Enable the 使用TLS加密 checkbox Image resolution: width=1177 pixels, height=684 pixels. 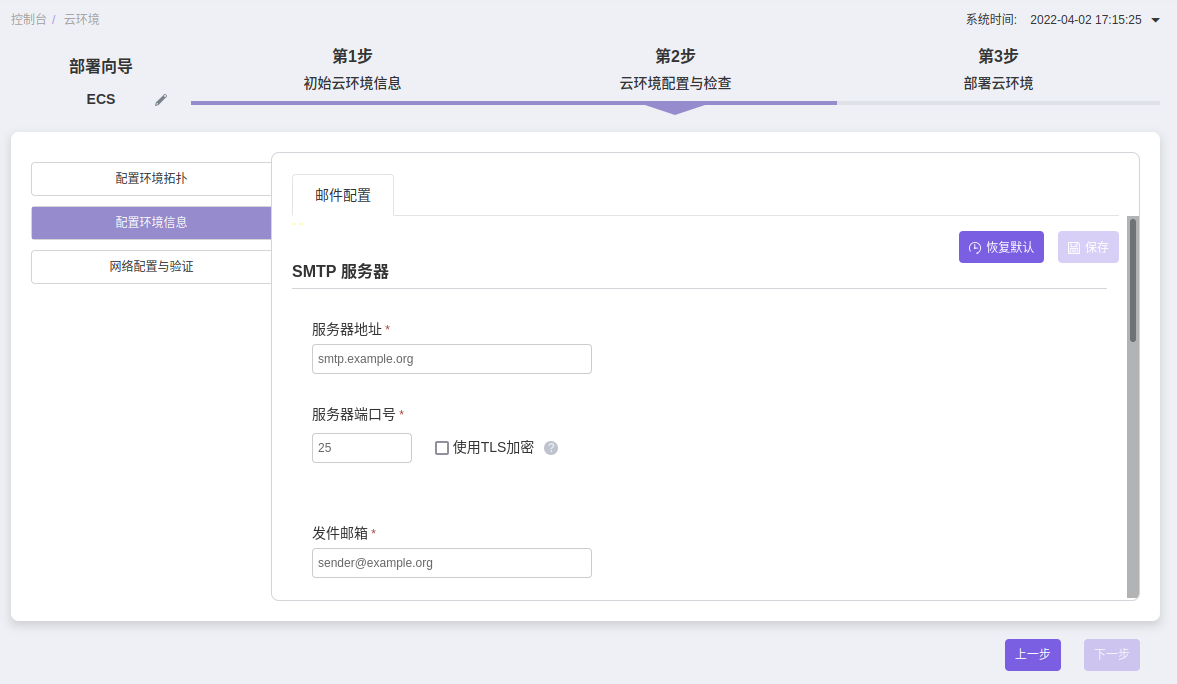(x=442, y=448)
